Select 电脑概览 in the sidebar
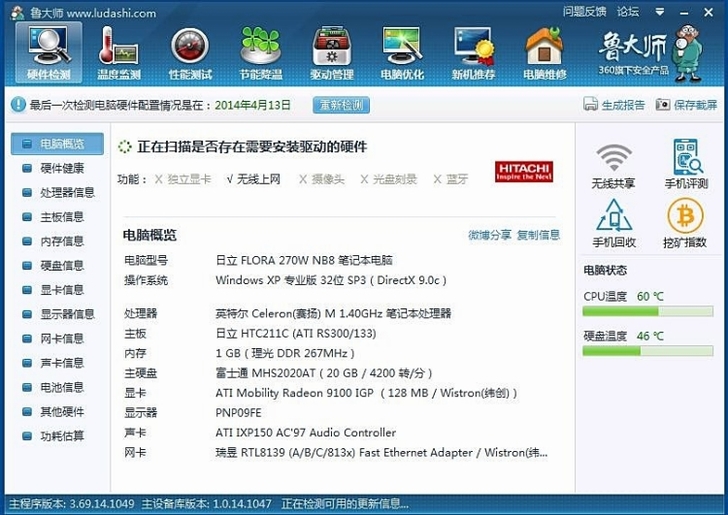This screenshot has width=728, height=515. 57,143
